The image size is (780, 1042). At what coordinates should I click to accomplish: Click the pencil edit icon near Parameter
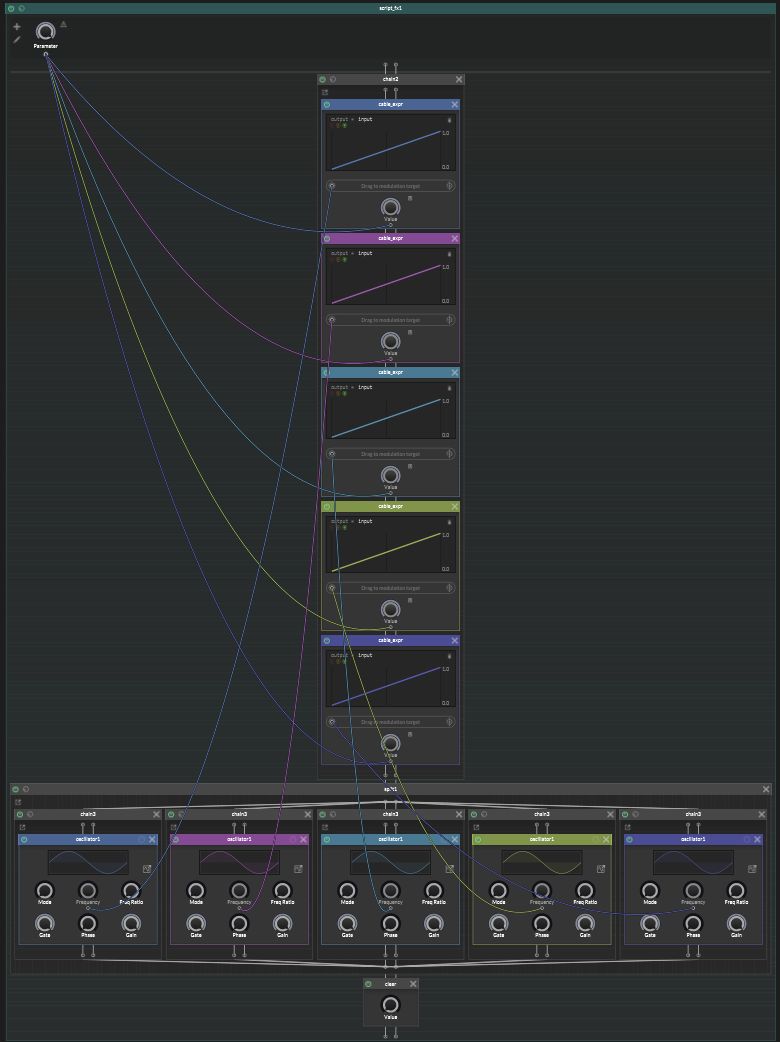pos(17,40)
